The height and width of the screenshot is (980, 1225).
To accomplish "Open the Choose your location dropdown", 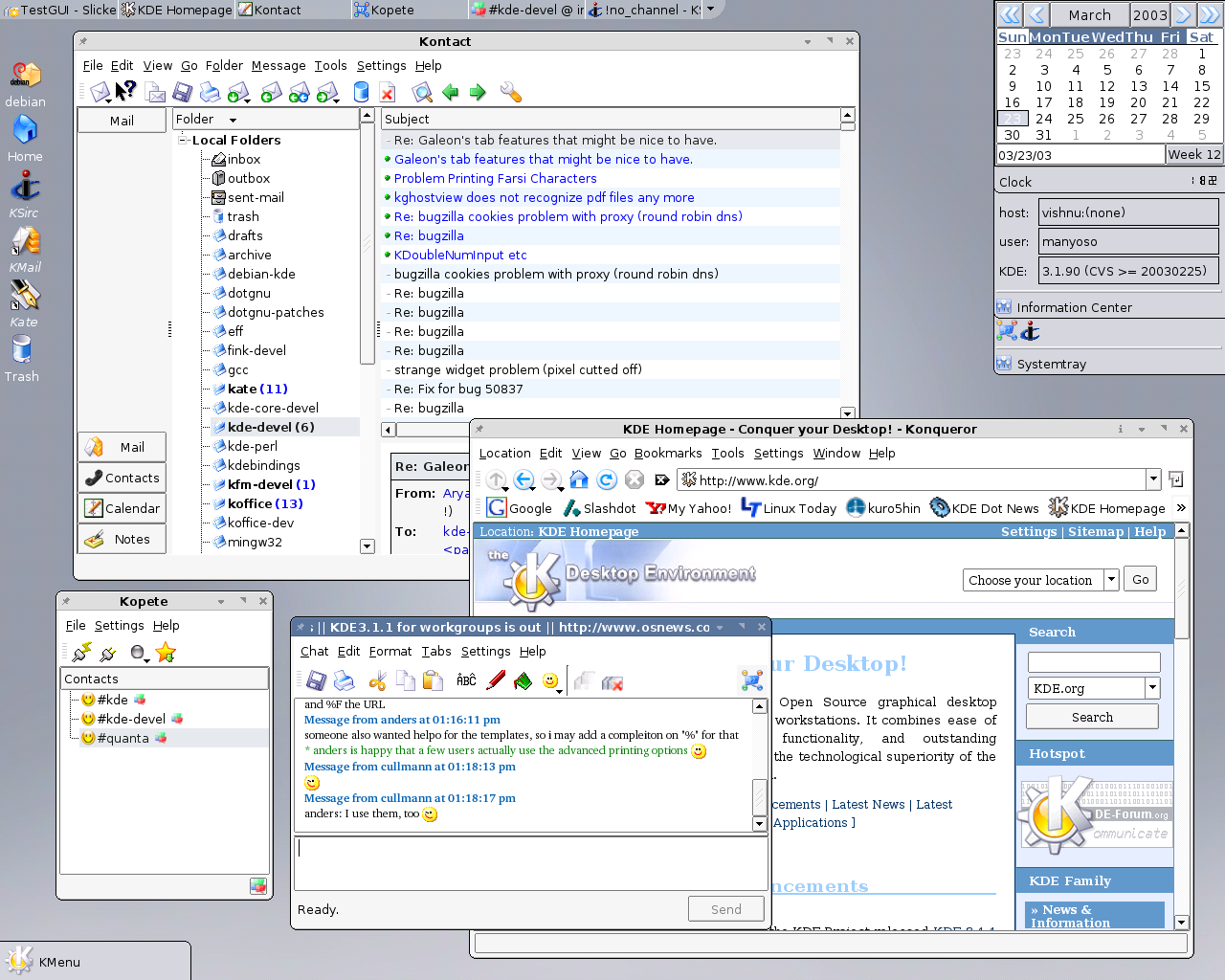I will click(x=1111, y=580).
